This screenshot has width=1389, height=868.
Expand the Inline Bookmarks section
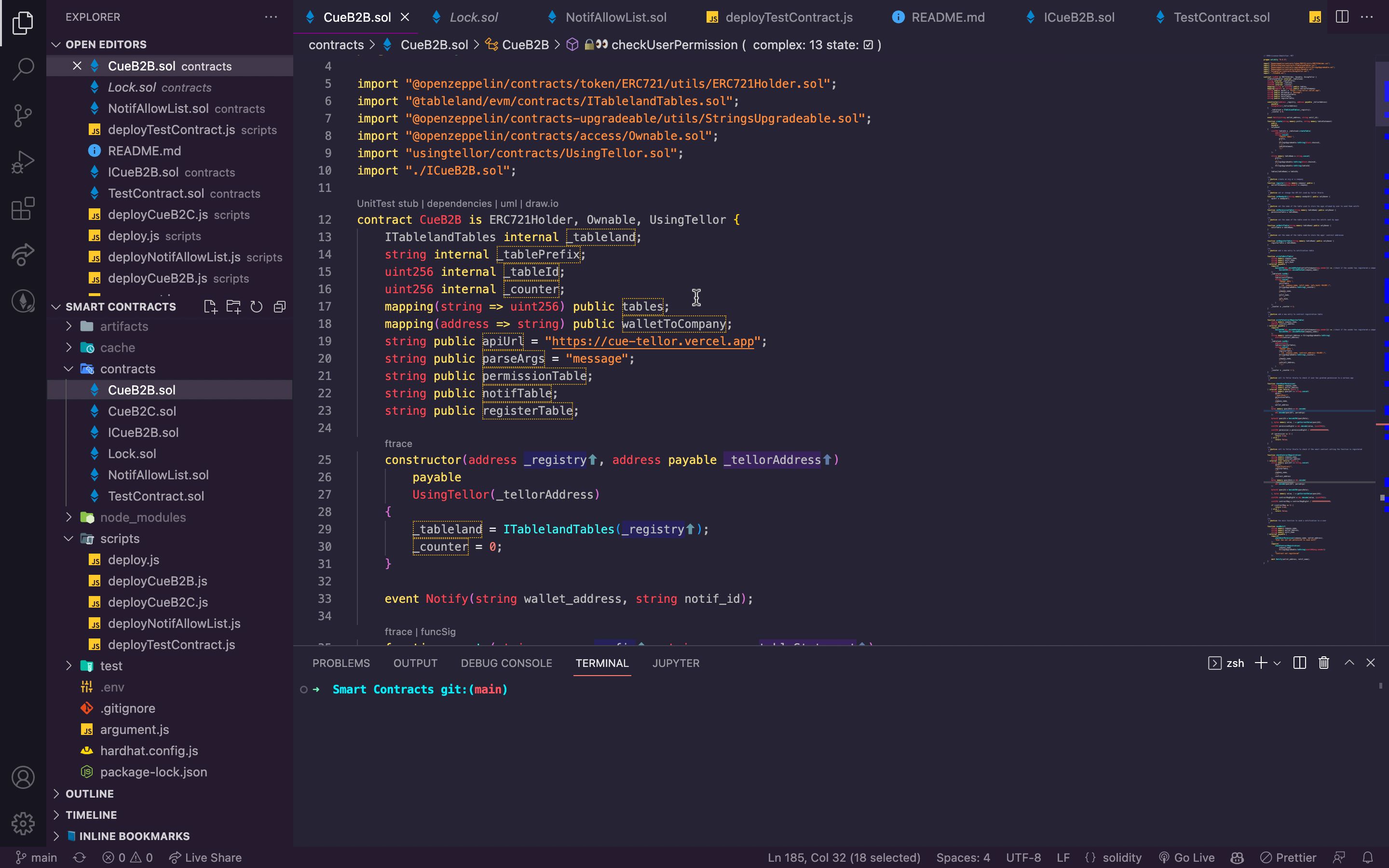(55, 836)
